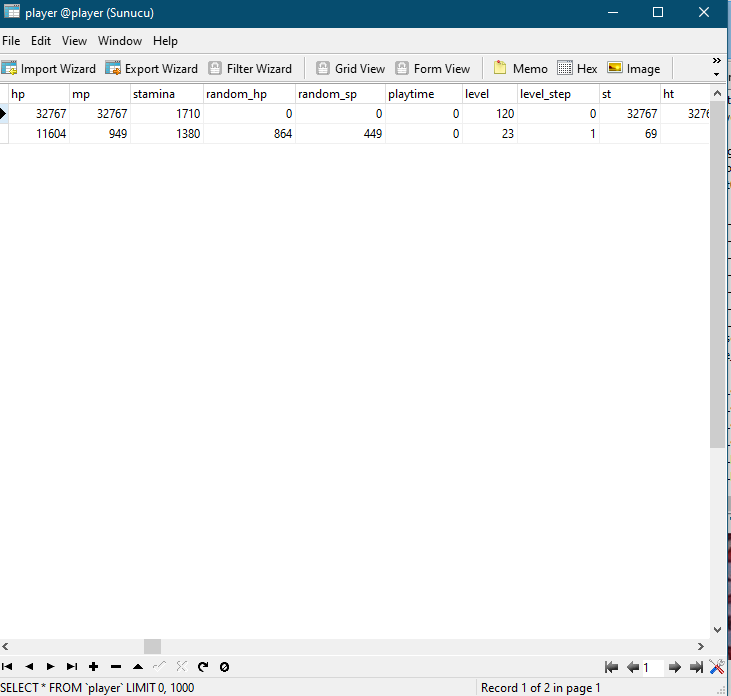The height and width of the screenshot is (696, 731).
Task: Expand the toolbar overflow chevron
Action: coord(717,61)
